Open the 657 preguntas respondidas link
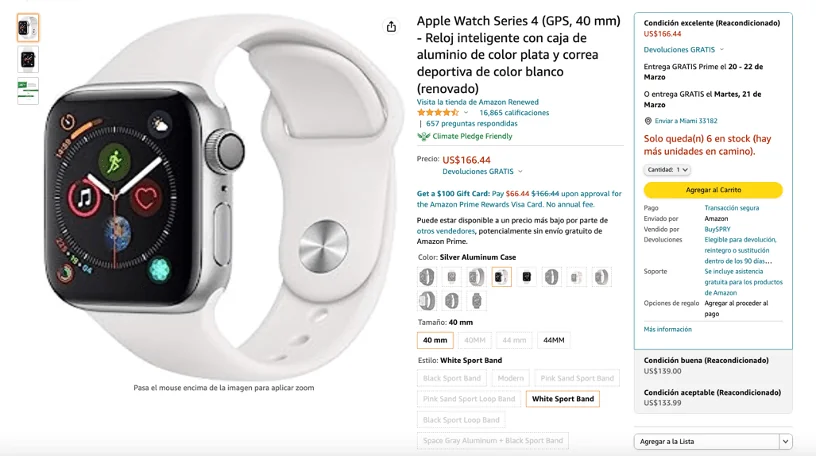 pos(471,123)
